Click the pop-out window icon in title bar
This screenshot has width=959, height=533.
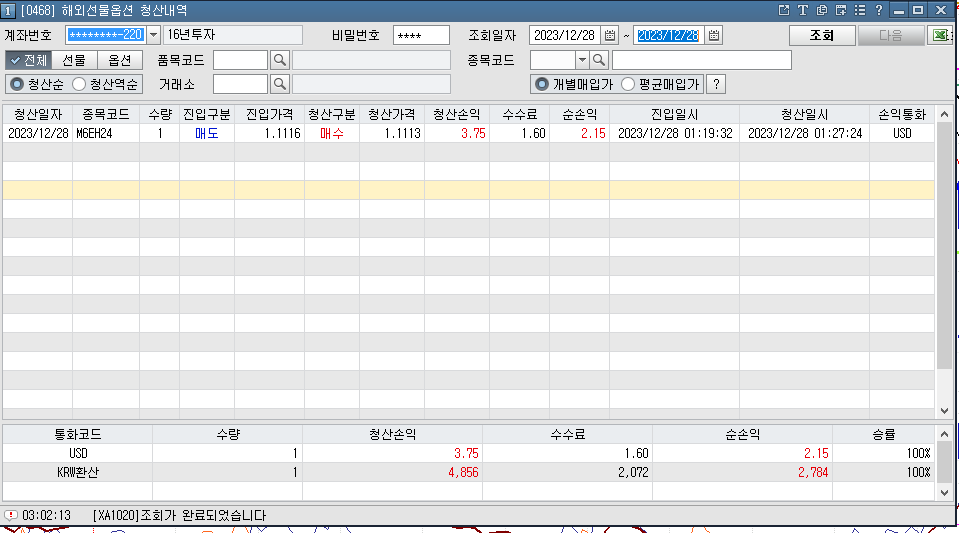pos(783,10)
